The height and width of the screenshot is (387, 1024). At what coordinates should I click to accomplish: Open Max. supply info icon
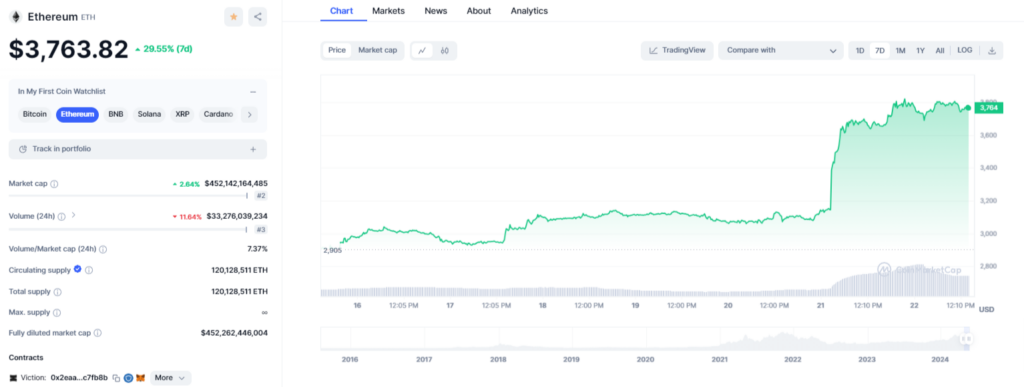pos(57,313)
